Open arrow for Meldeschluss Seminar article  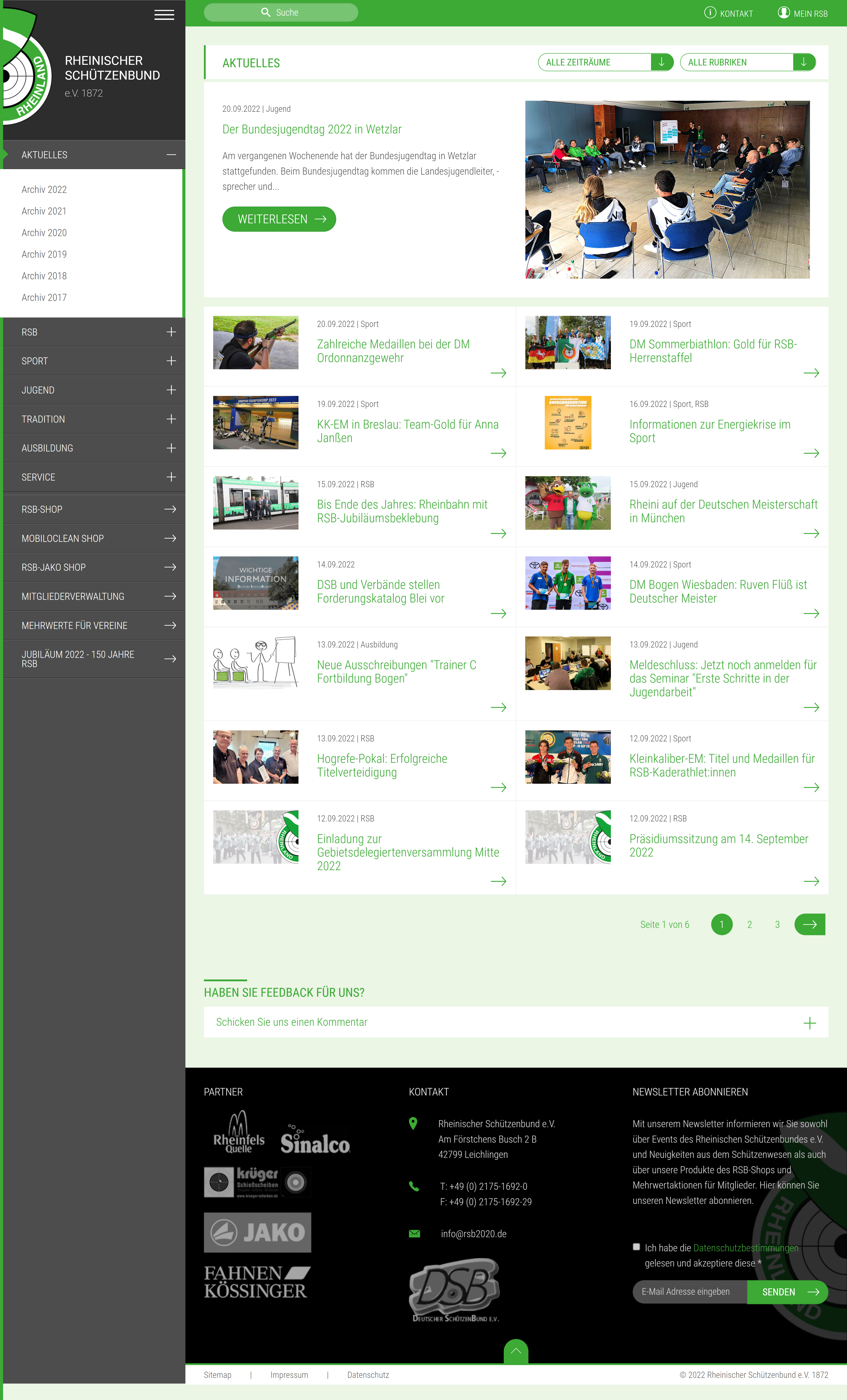click(811, 707)
